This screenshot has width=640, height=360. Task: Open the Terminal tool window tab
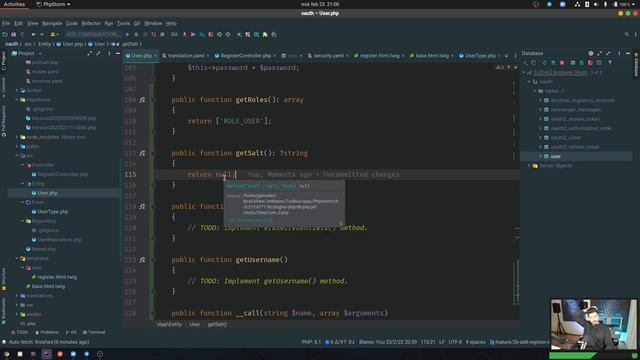94,332
